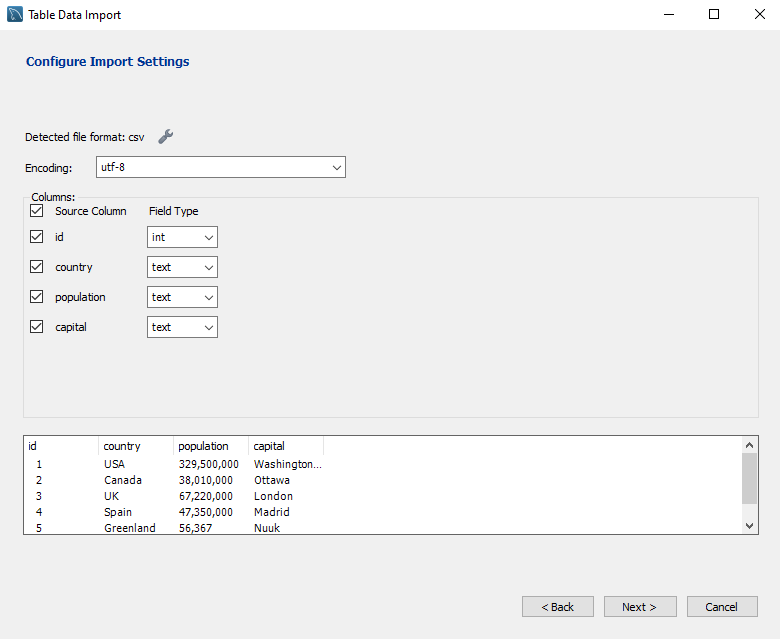780x639 pixels.
Task: Change the population field type dropdown
Action: (182, 297)
